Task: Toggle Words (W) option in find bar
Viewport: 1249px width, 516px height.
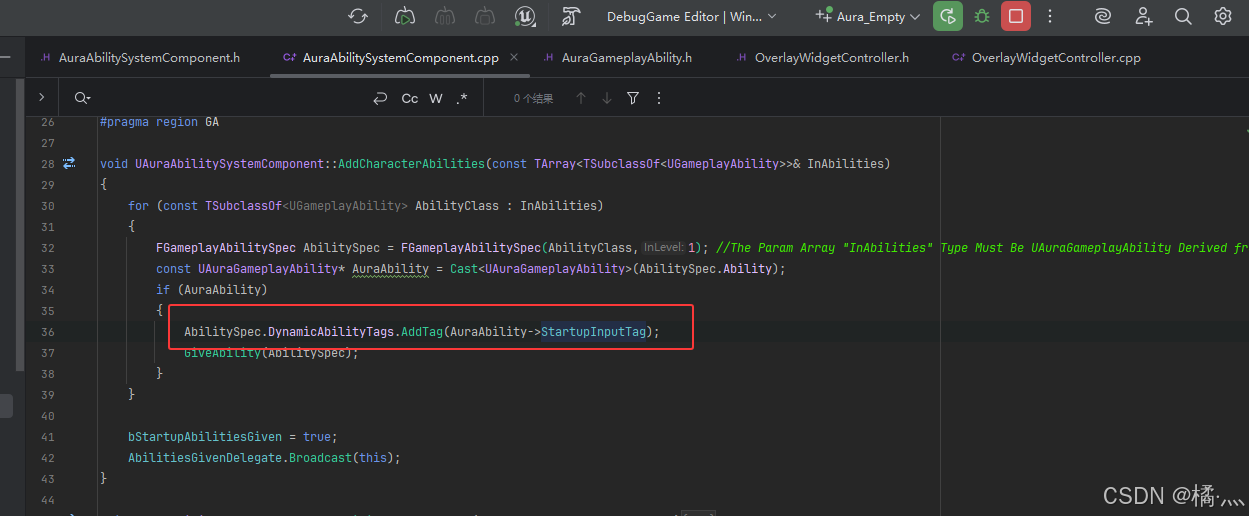Action: (x=436, y=98)
